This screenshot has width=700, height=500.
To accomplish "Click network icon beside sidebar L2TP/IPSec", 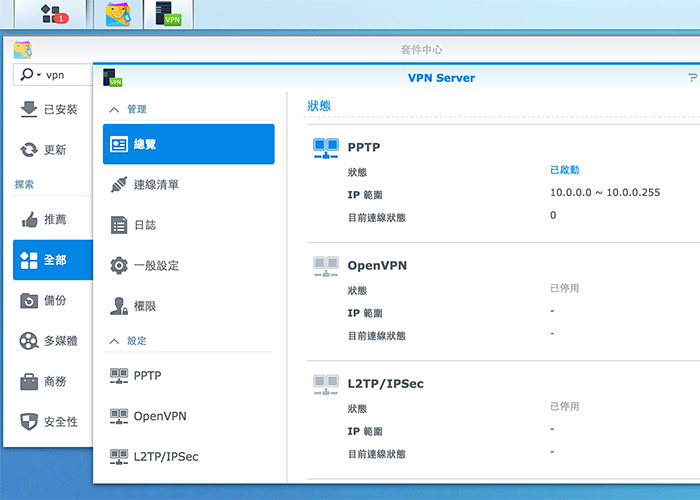I will [119, 457].
